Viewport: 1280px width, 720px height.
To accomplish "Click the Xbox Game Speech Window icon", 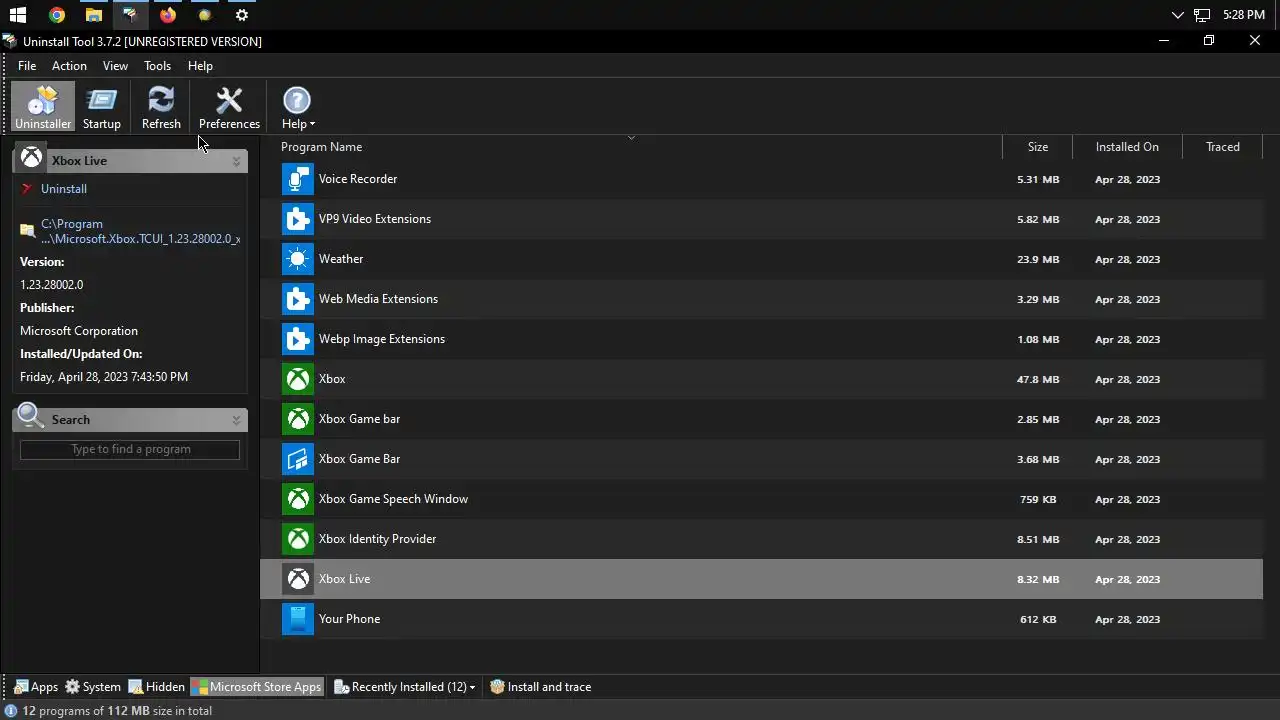I will point(298,499).
